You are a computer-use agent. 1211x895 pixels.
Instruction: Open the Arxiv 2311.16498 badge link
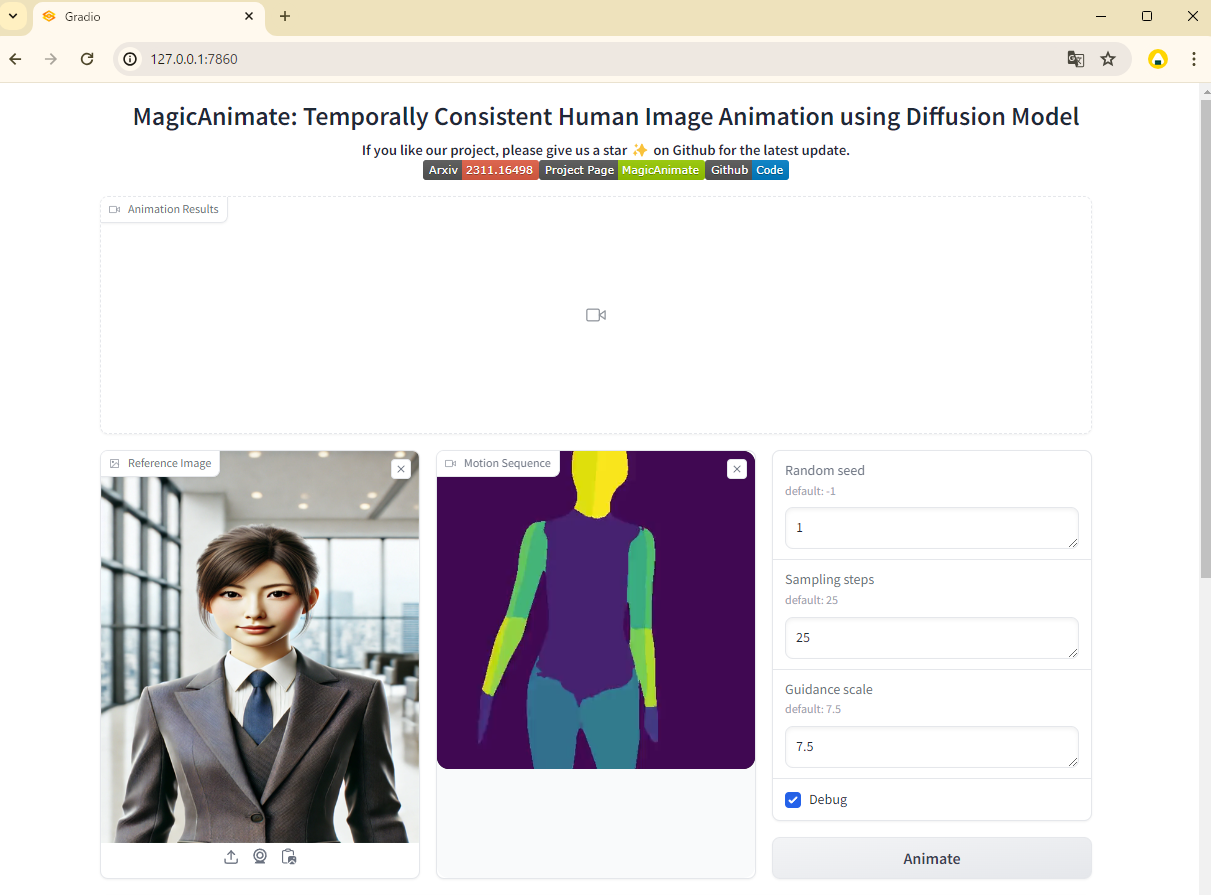481,170
